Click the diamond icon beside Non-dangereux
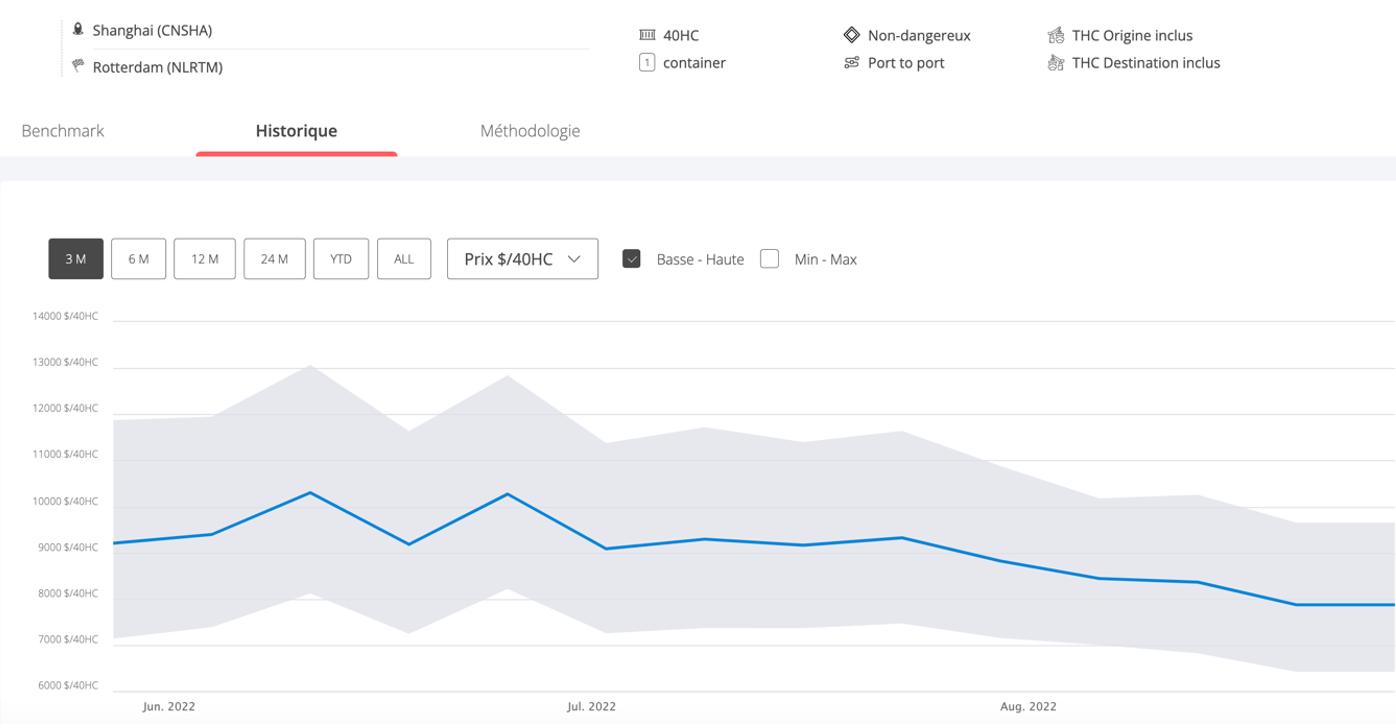Viewport: 1396px width, 728px height. click(851, 35)
